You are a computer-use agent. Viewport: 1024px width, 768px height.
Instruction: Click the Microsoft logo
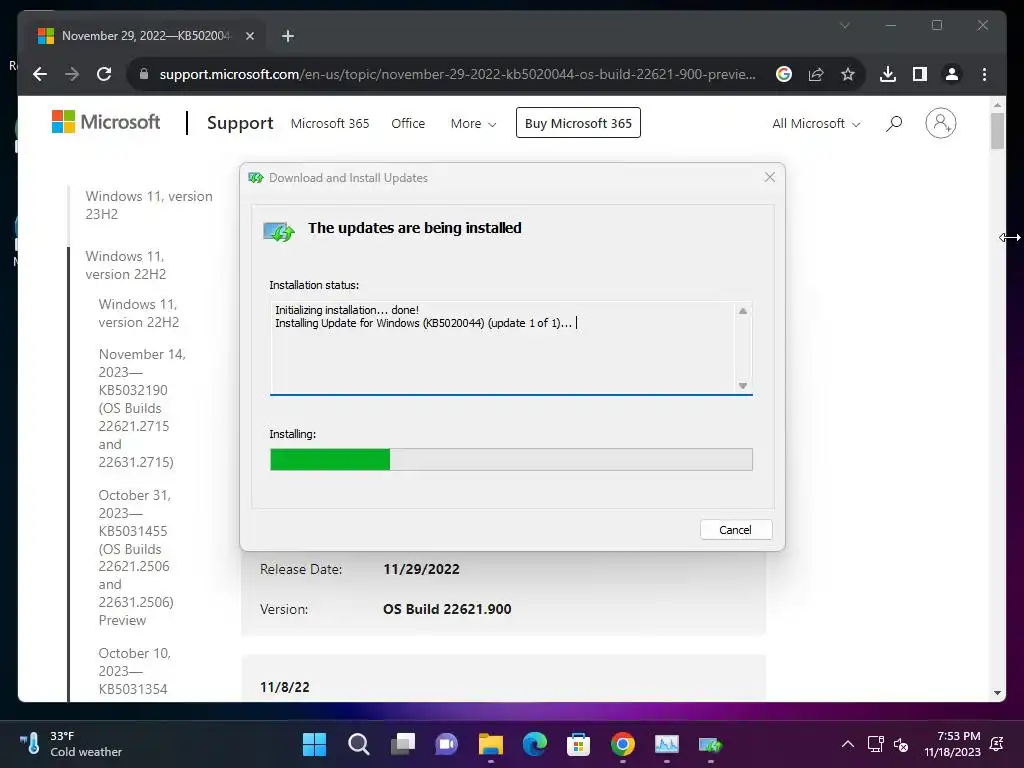coord(106,122)
